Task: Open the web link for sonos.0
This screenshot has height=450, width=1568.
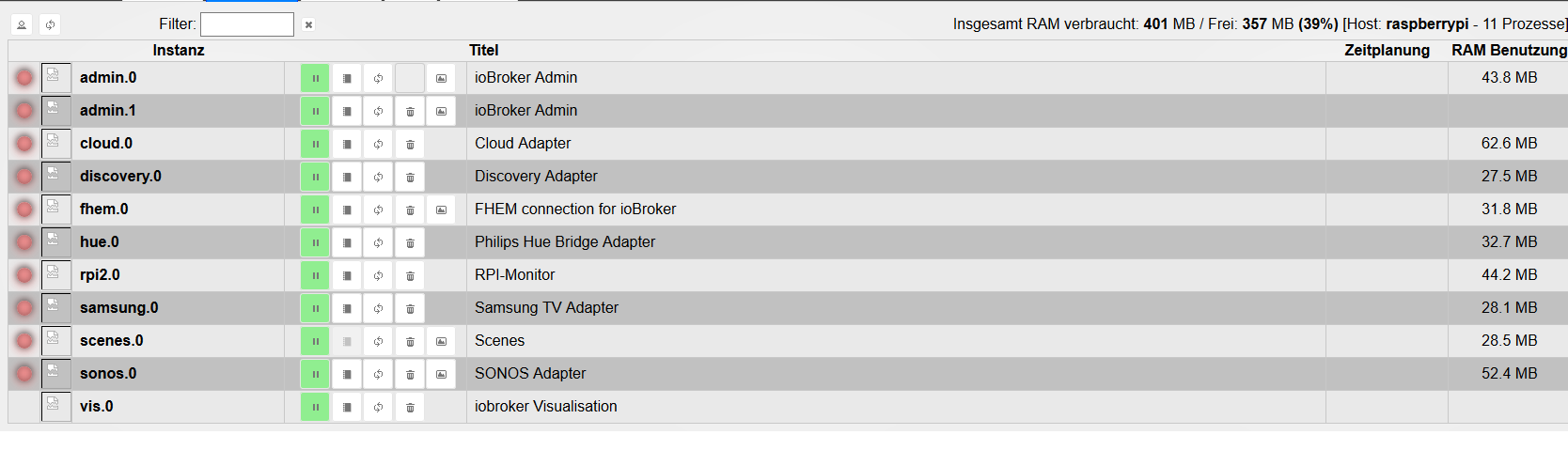Action: tap(441, 374)
